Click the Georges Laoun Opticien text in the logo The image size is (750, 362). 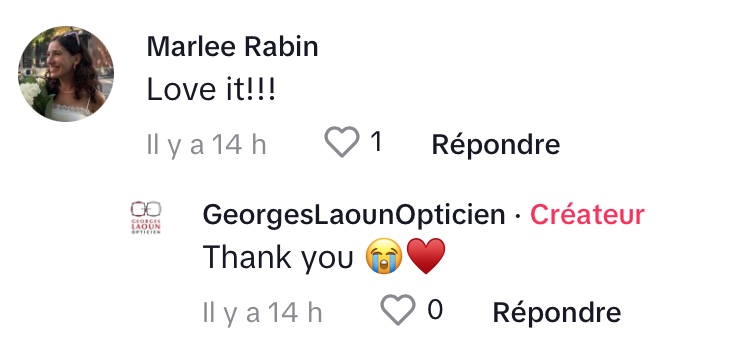pos(146,227)
